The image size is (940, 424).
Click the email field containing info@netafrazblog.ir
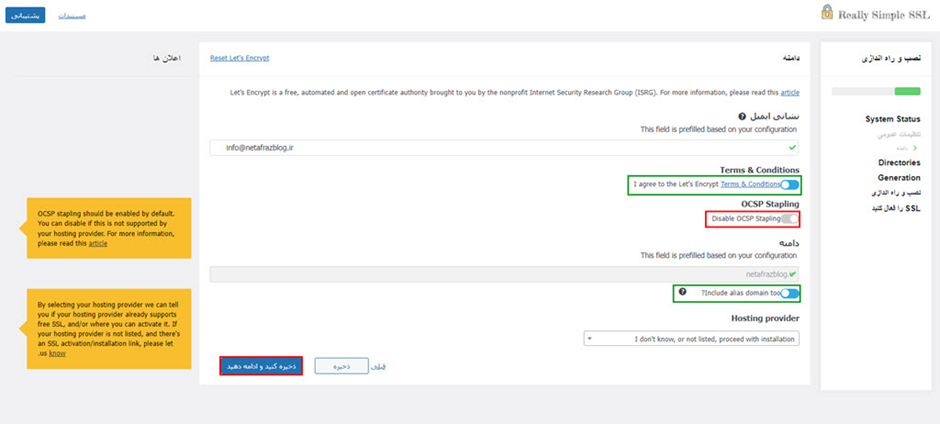point(504,148)
